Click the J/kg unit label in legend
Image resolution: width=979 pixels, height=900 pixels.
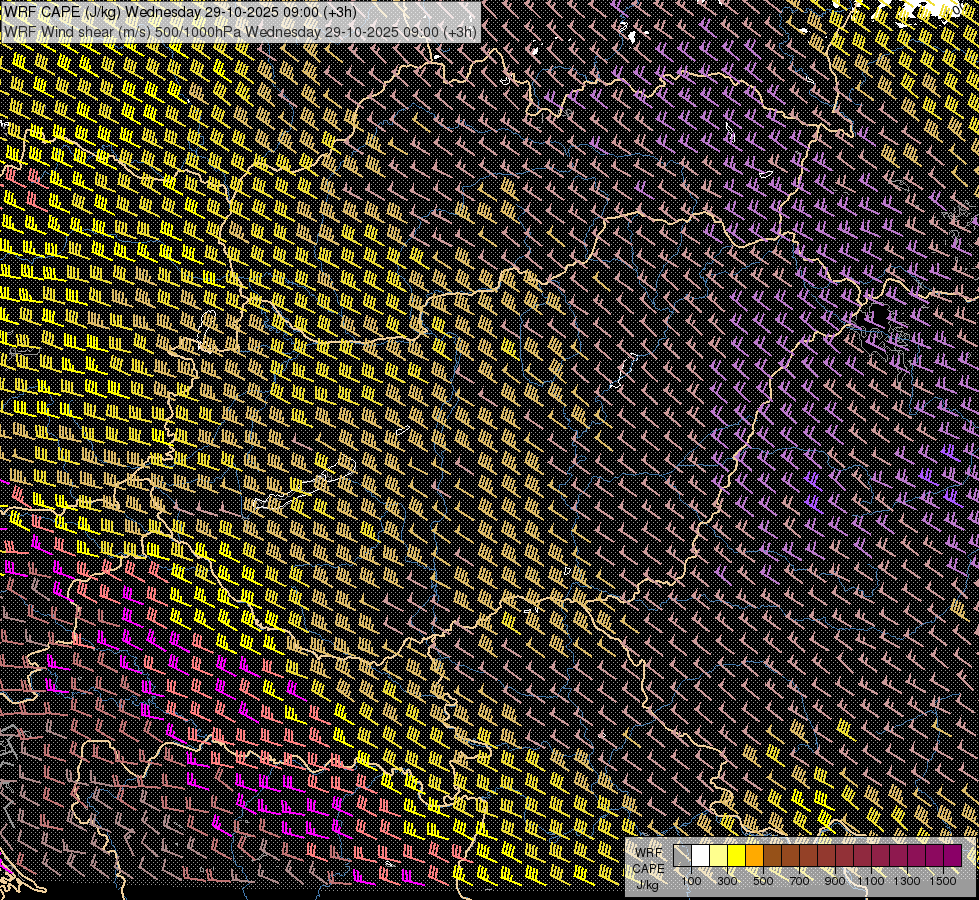647,885
